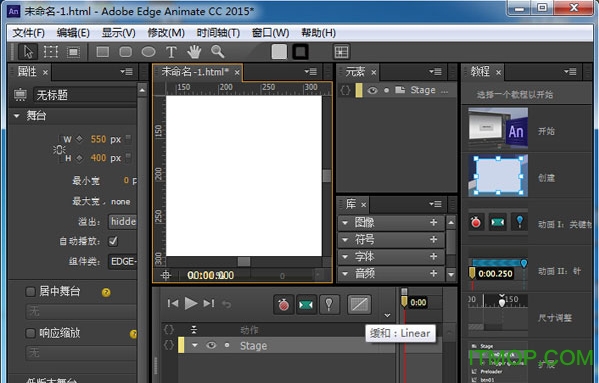
Task: Toggle the timeline Pin button
Action: tap(329, 305)
